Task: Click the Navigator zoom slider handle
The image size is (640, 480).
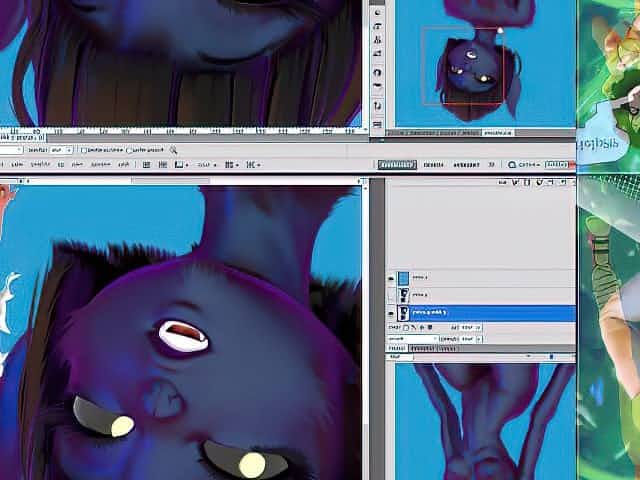Action: (551, 357)
